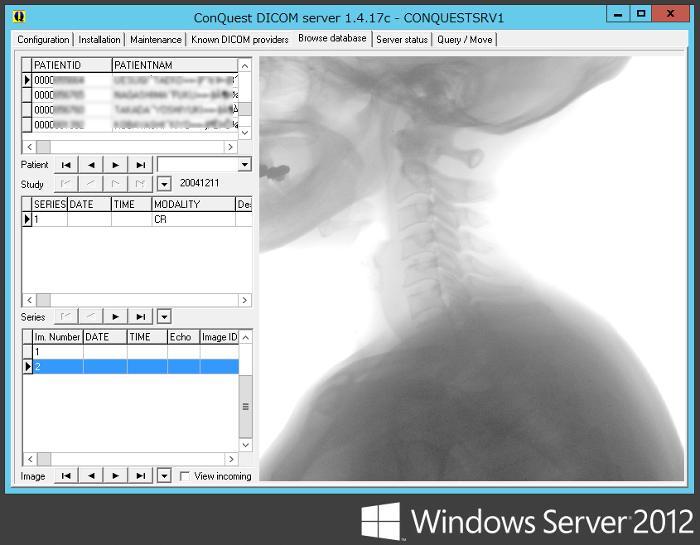700x545 pixels.
Task: Go to first patient record
Action: (66, 165)
